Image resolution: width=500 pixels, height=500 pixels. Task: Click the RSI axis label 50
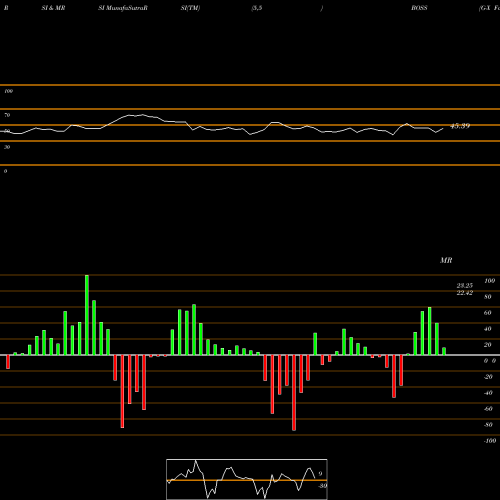[x=7, y=131]
